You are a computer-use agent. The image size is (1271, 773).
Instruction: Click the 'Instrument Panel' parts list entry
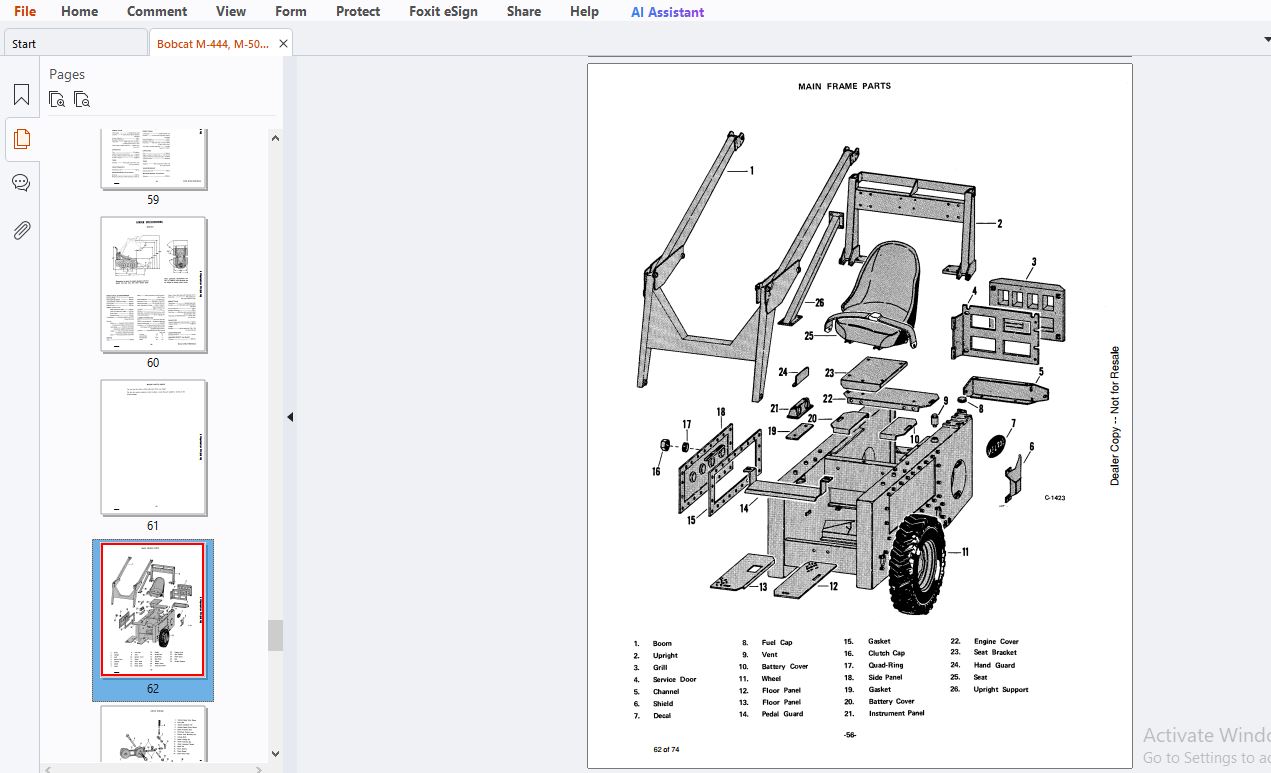coord(896,713)
